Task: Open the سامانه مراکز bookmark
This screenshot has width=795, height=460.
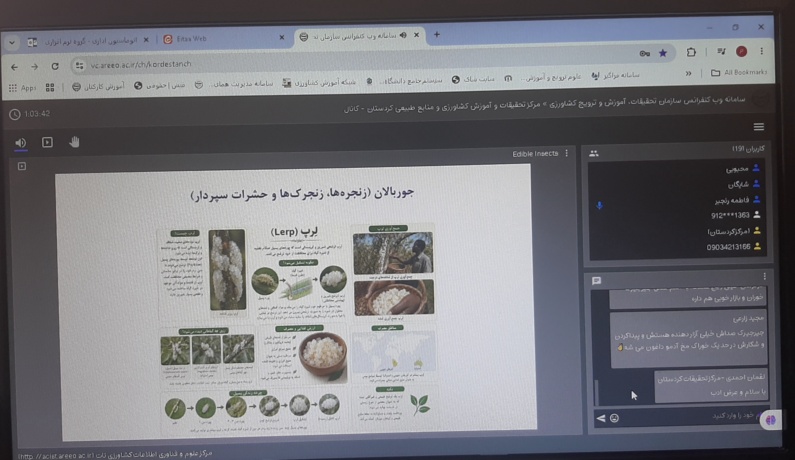Action: (x=616, y=76)
